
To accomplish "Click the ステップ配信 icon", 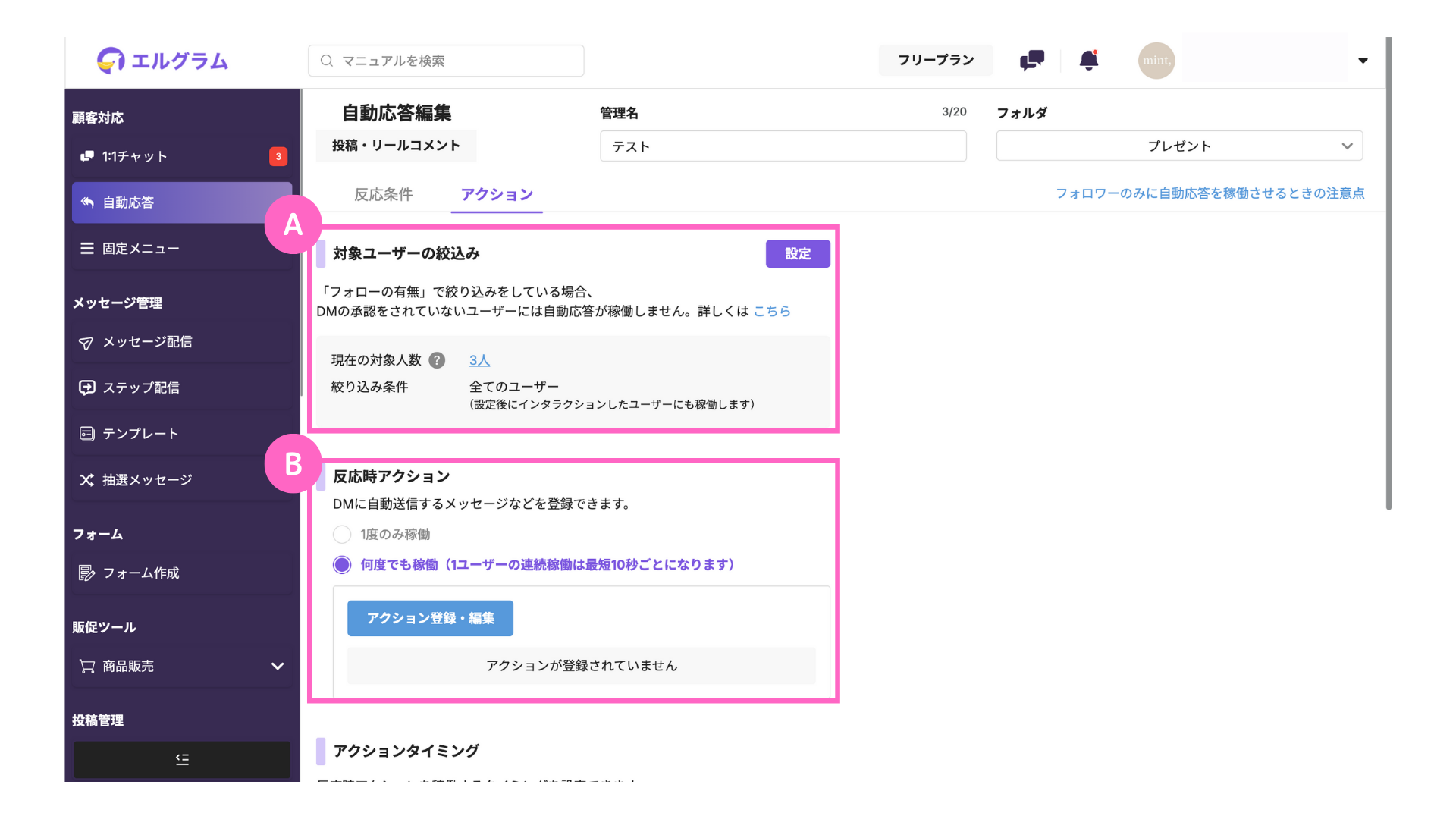I will pyautogui.click(x=86, y=388).
